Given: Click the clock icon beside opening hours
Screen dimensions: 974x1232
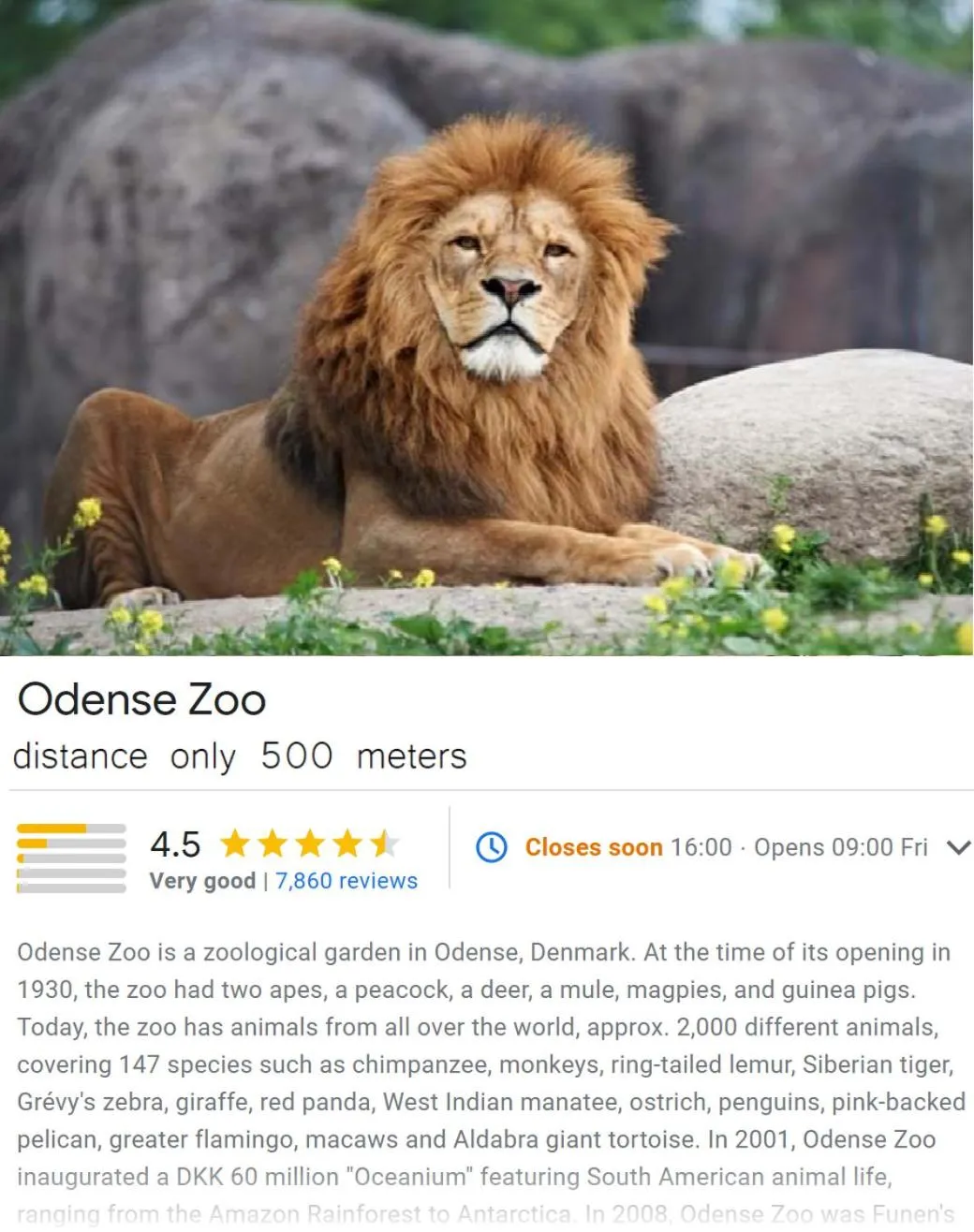Looking at the screenshot, I should 492,847.
